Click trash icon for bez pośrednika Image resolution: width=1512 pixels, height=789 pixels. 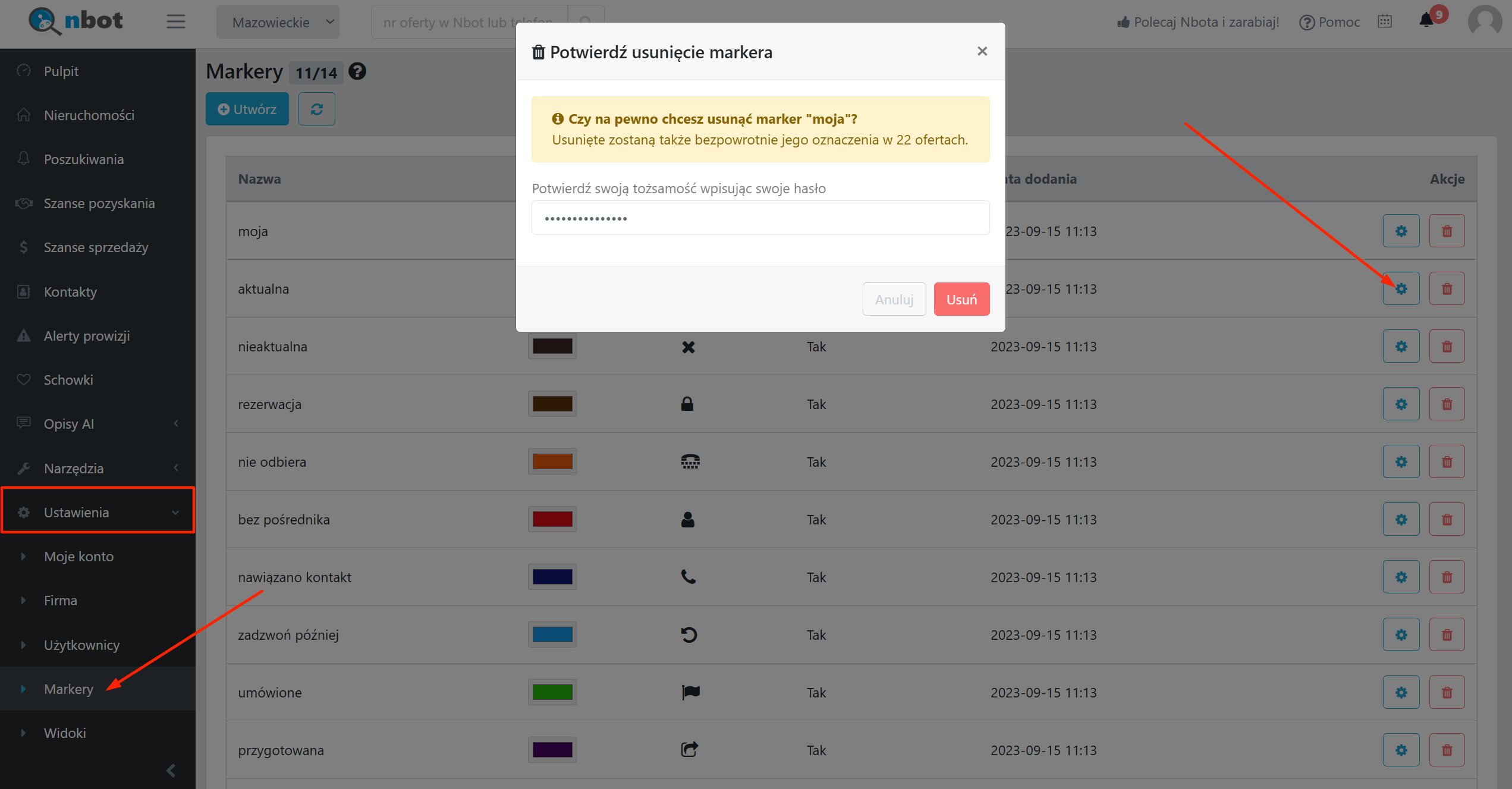[x=1447, y=520]
